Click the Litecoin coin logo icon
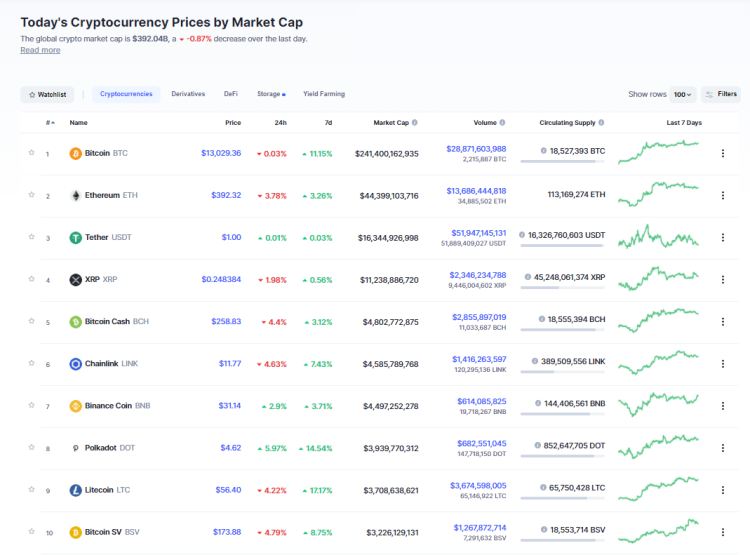This screenshot has width=750, height=555. [76, 490]
